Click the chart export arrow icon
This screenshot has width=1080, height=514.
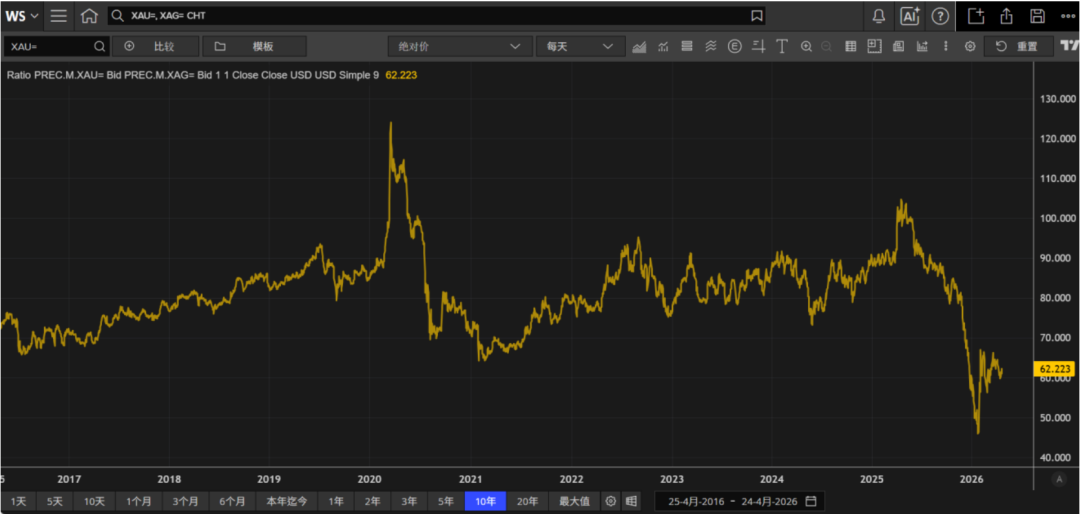click(922, 47)
